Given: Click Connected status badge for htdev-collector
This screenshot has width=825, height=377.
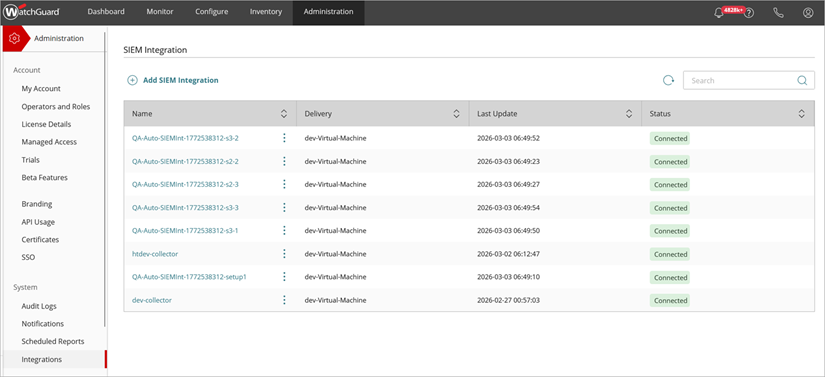Looking at the screenshot, I should [x=670, y=254].
